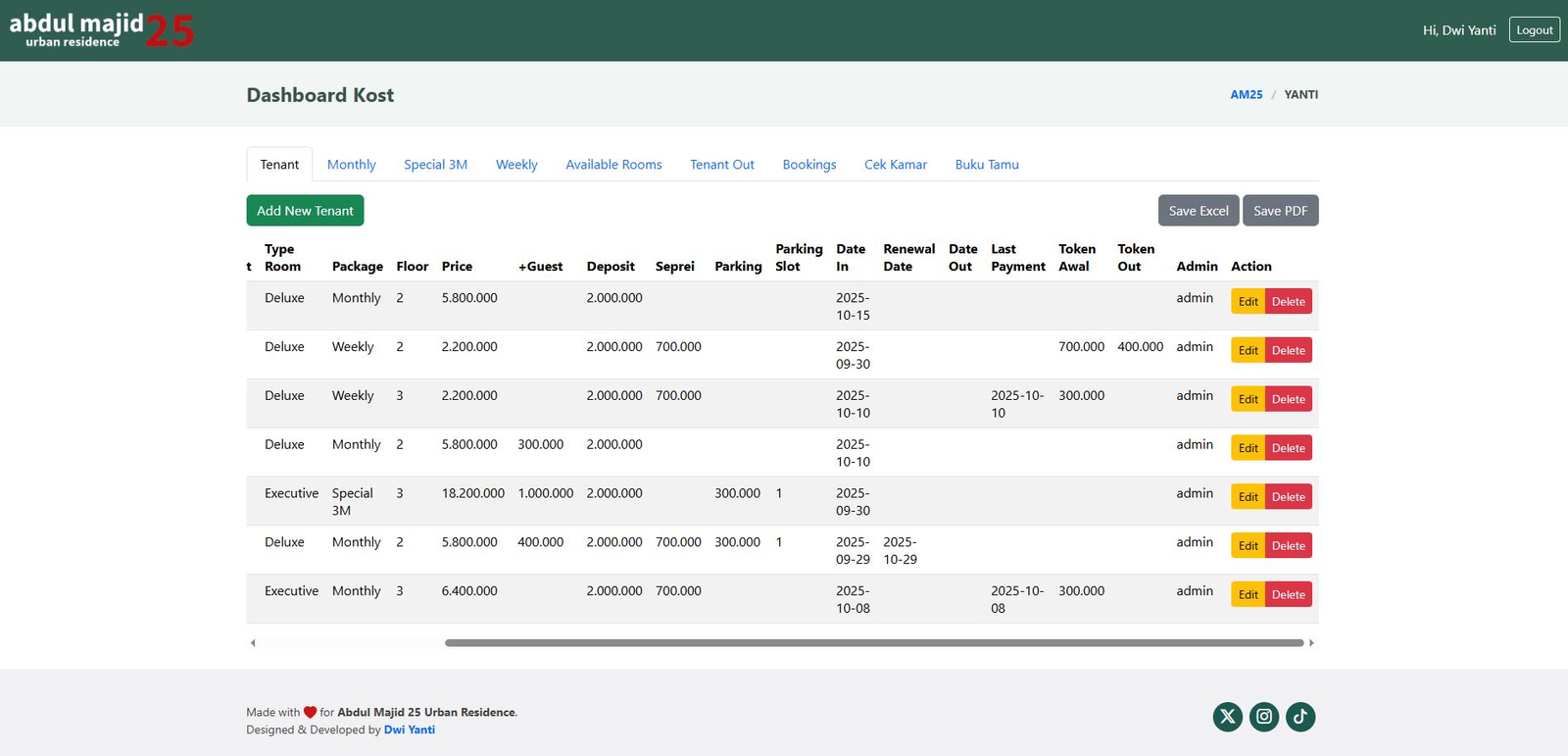Click the Token Awal column header
Screen dimensions: 1568x756
tap(1077, 258)
